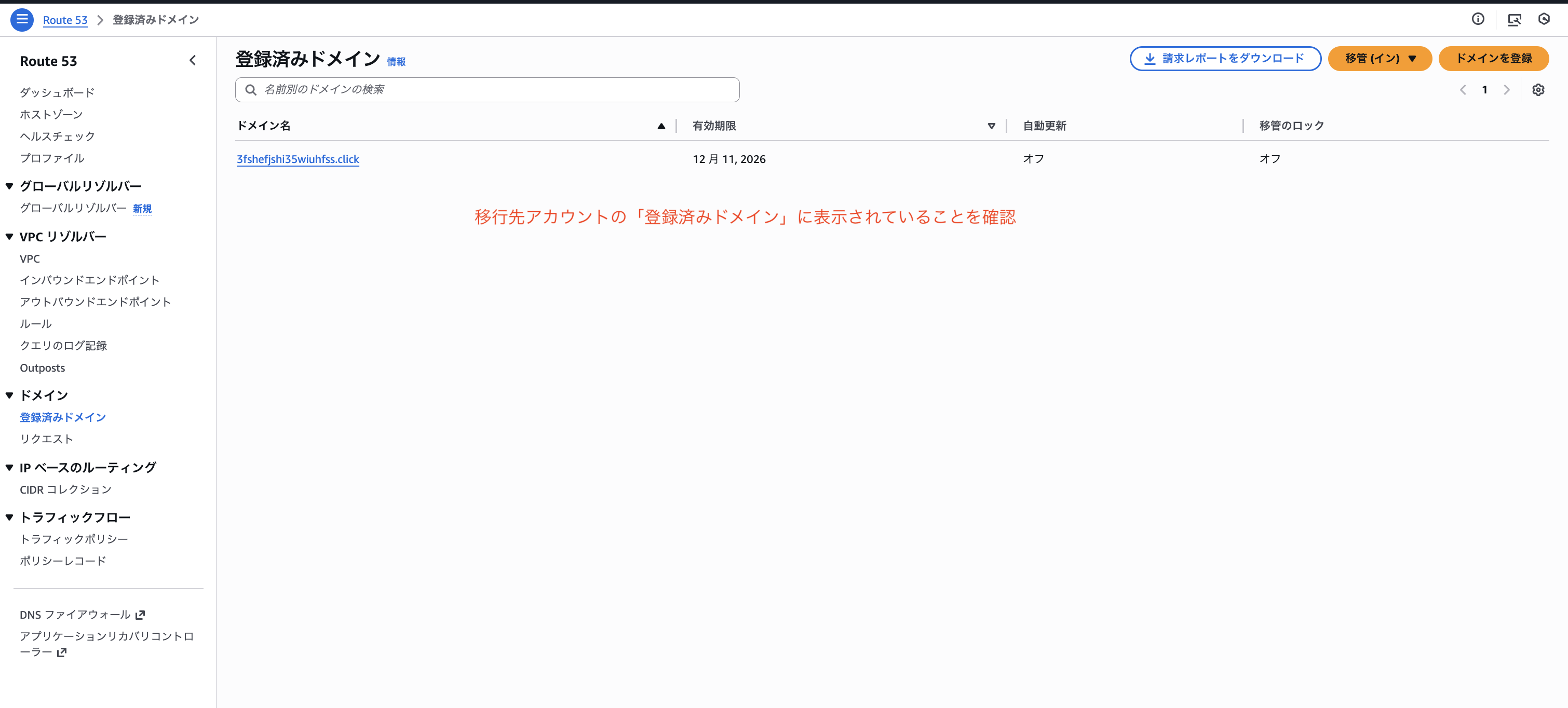Open the 移管 (イン) dropdown button
The image size is (1568, 708).
(1380, 59)
